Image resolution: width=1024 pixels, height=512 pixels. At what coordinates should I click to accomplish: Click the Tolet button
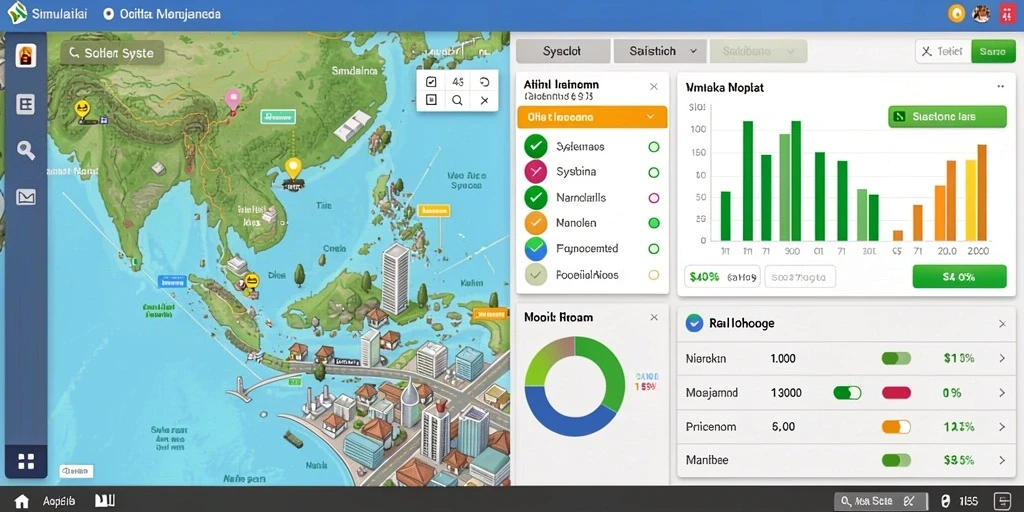click(944, 51)
